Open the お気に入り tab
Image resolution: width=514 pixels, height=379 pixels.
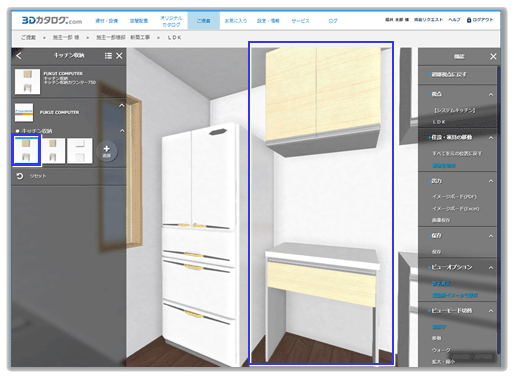236,21
